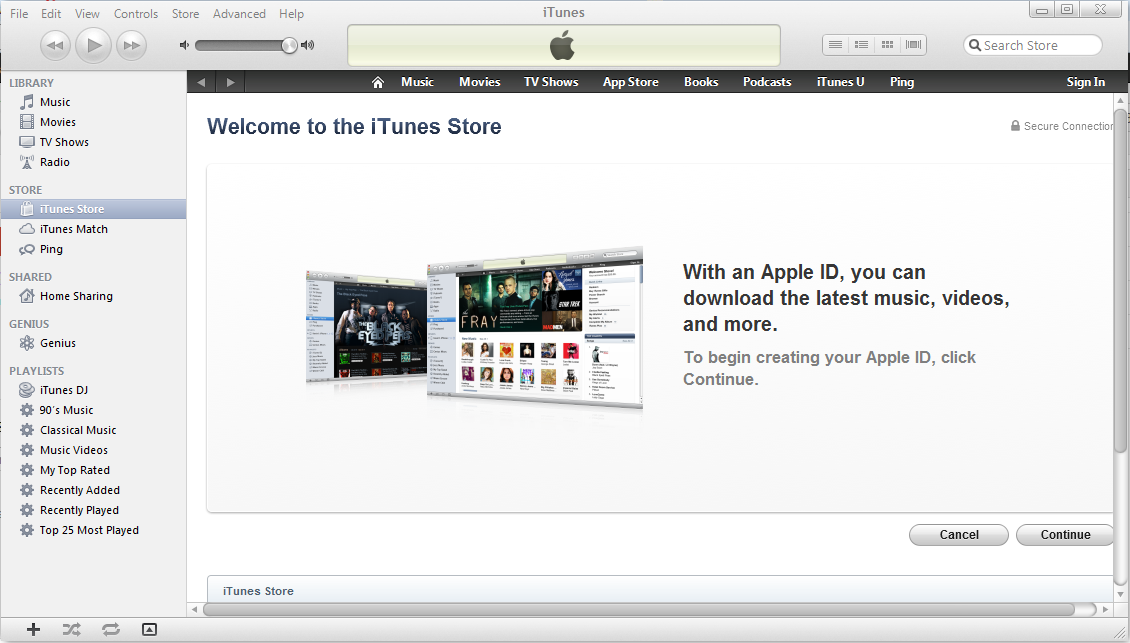Click the Secure Connection lock icon
Image resolution: width=1130 pixels, height=643 pixels.
coord(1015,125)
